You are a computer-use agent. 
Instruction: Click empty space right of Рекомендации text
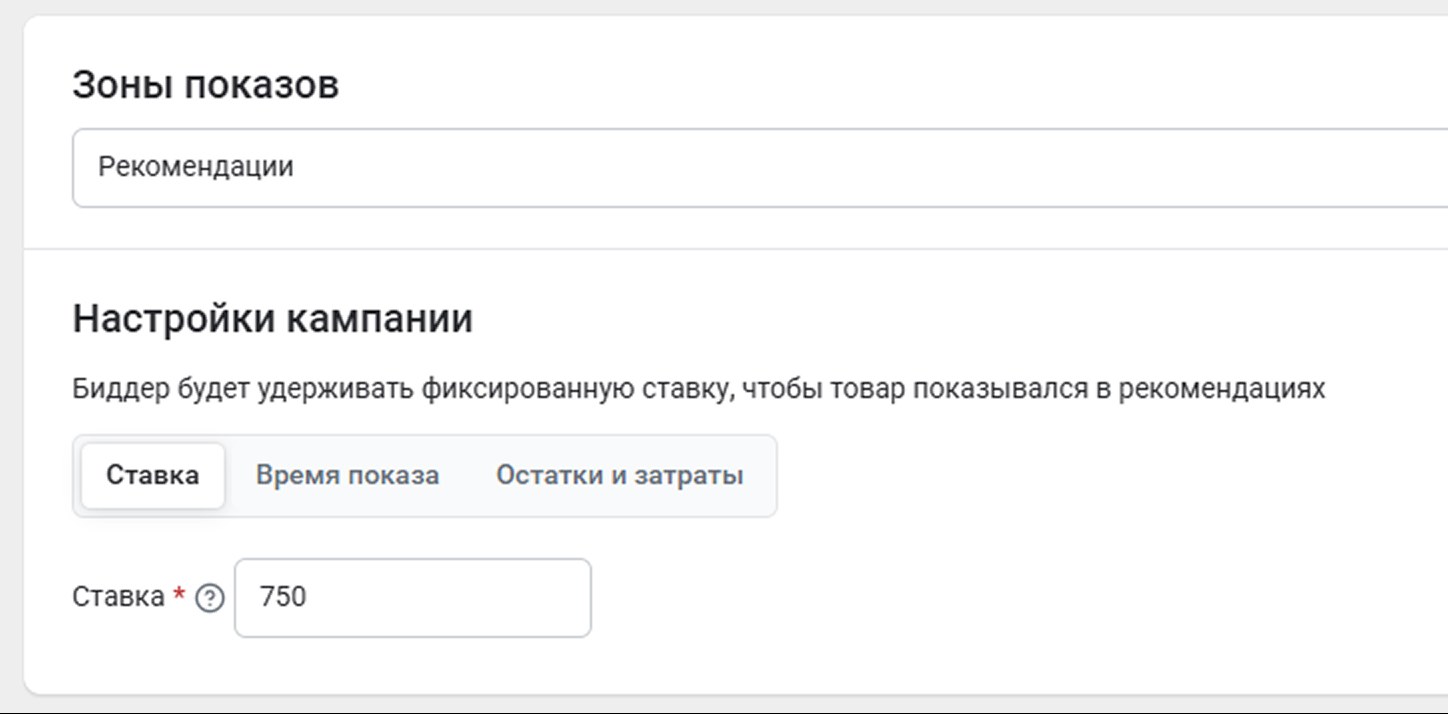coord(800,167)
